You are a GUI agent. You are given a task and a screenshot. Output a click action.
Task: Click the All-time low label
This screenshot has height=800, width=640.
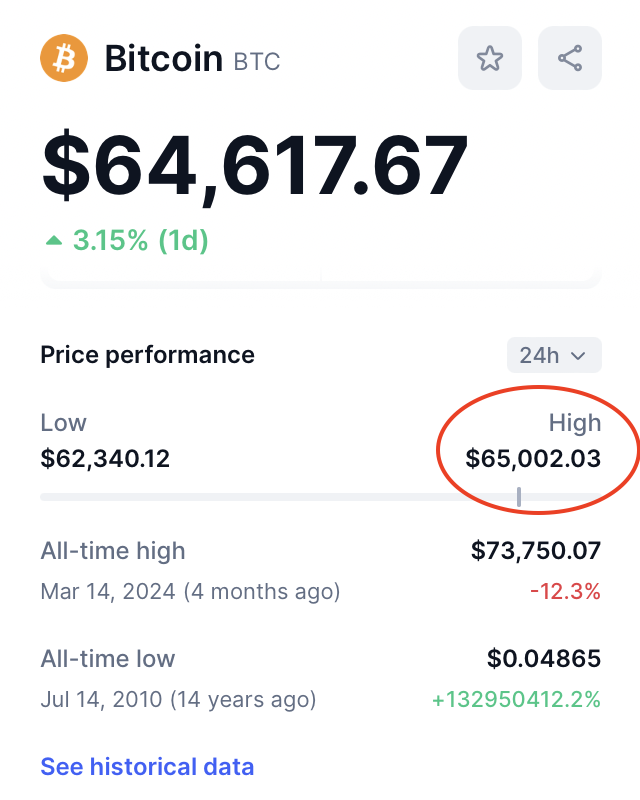[x=107, y=659]
